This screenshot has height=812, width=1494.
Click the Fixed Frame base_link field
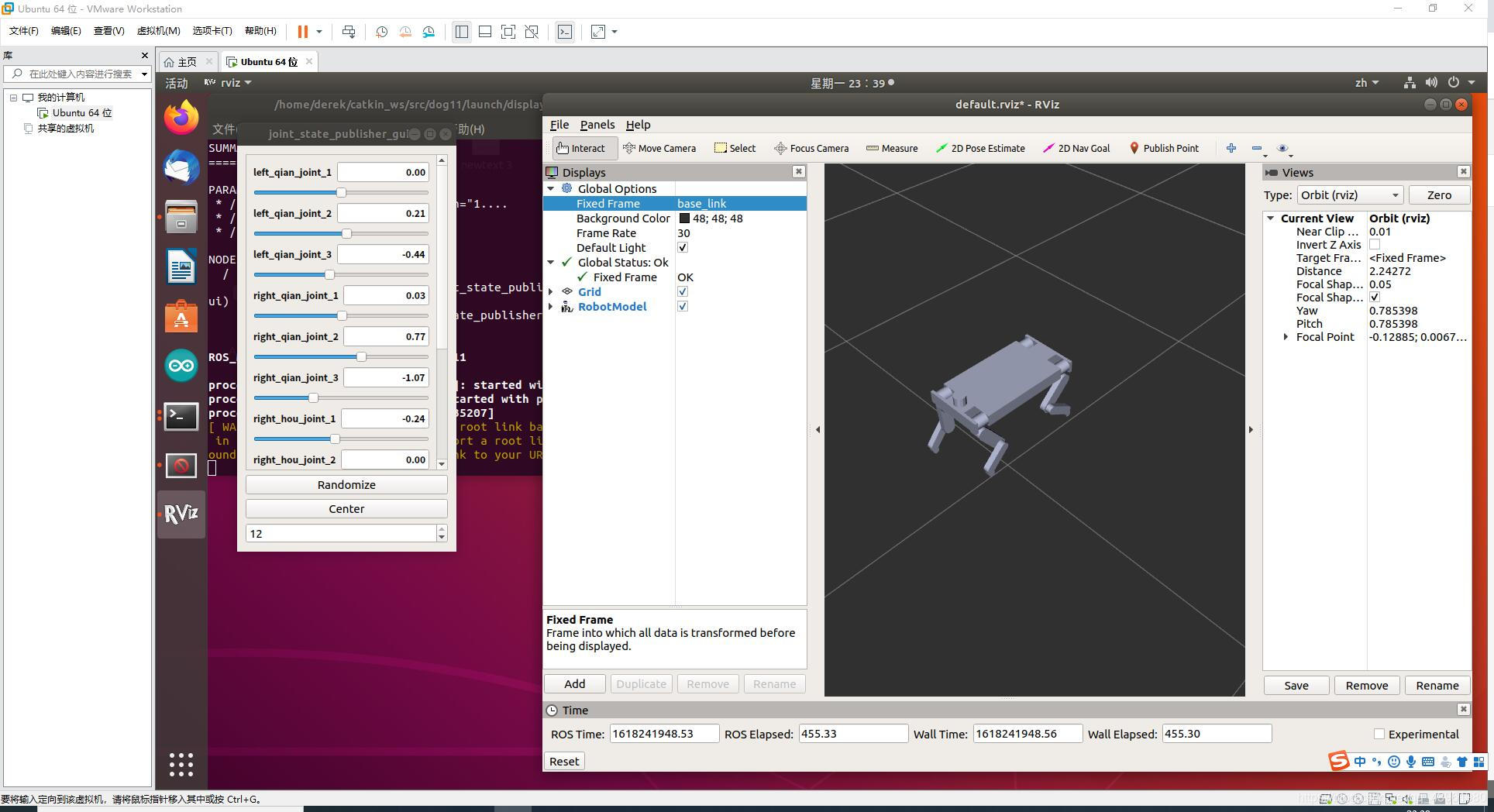(741, 204)
